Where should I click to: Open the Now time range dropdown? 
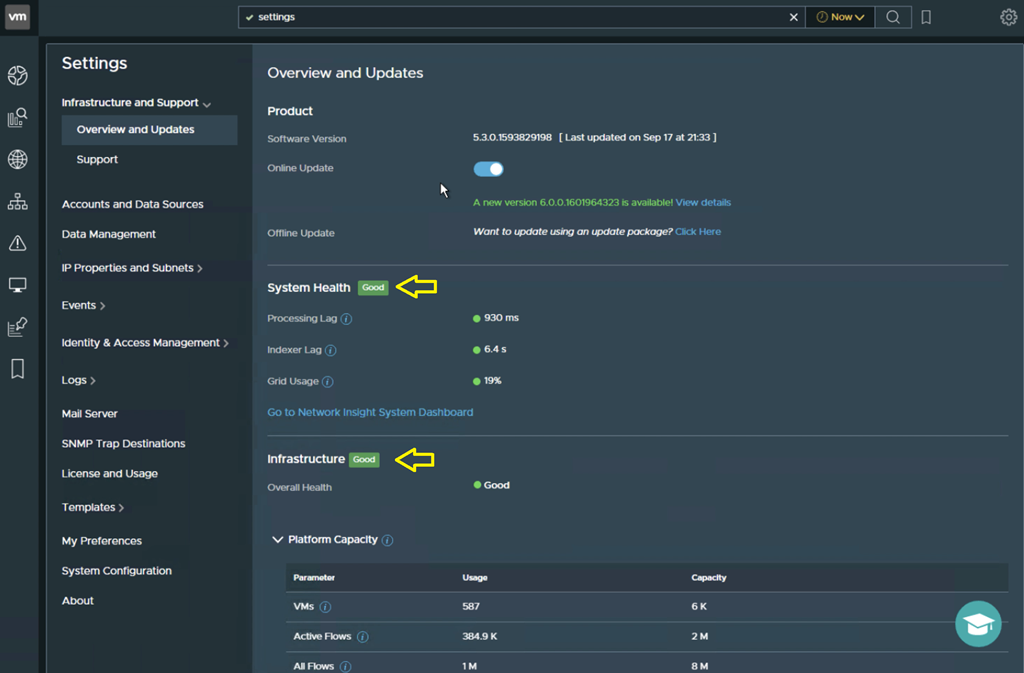pos(840,17)
